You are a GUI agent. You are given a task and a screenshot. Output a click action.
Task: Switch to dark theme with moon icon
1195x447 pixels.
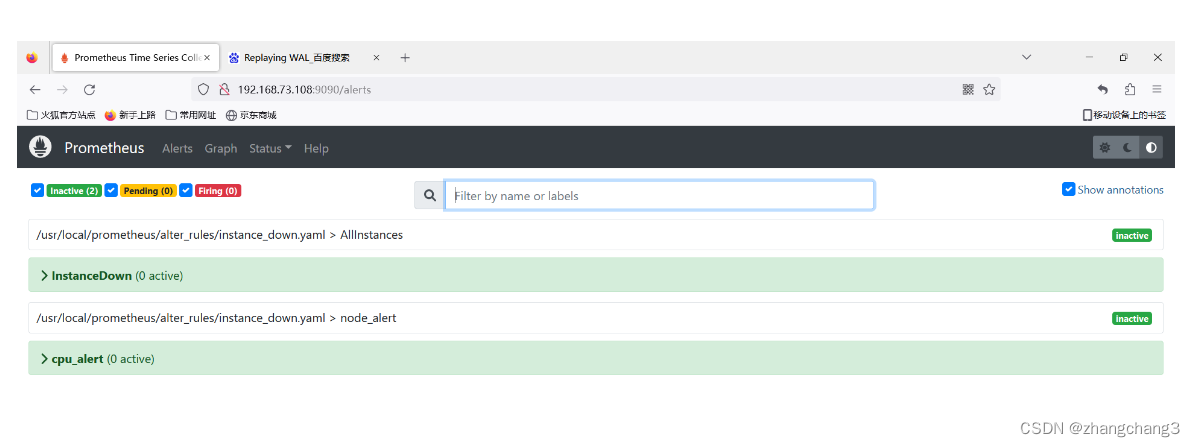pos(1127,148)
